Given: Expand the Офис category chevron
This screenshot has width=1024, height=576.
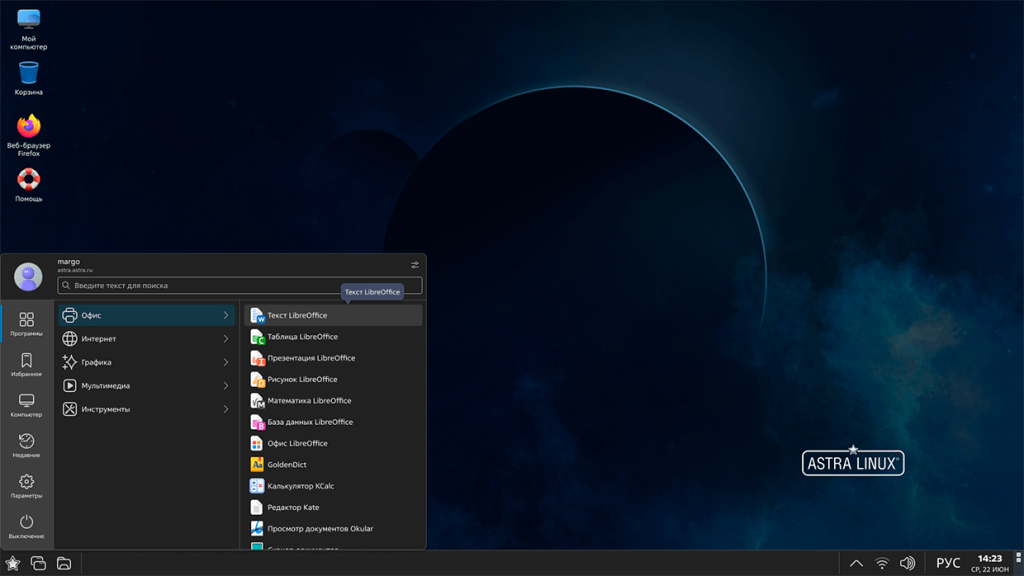Looking at the screenshot, I should 226,315.
